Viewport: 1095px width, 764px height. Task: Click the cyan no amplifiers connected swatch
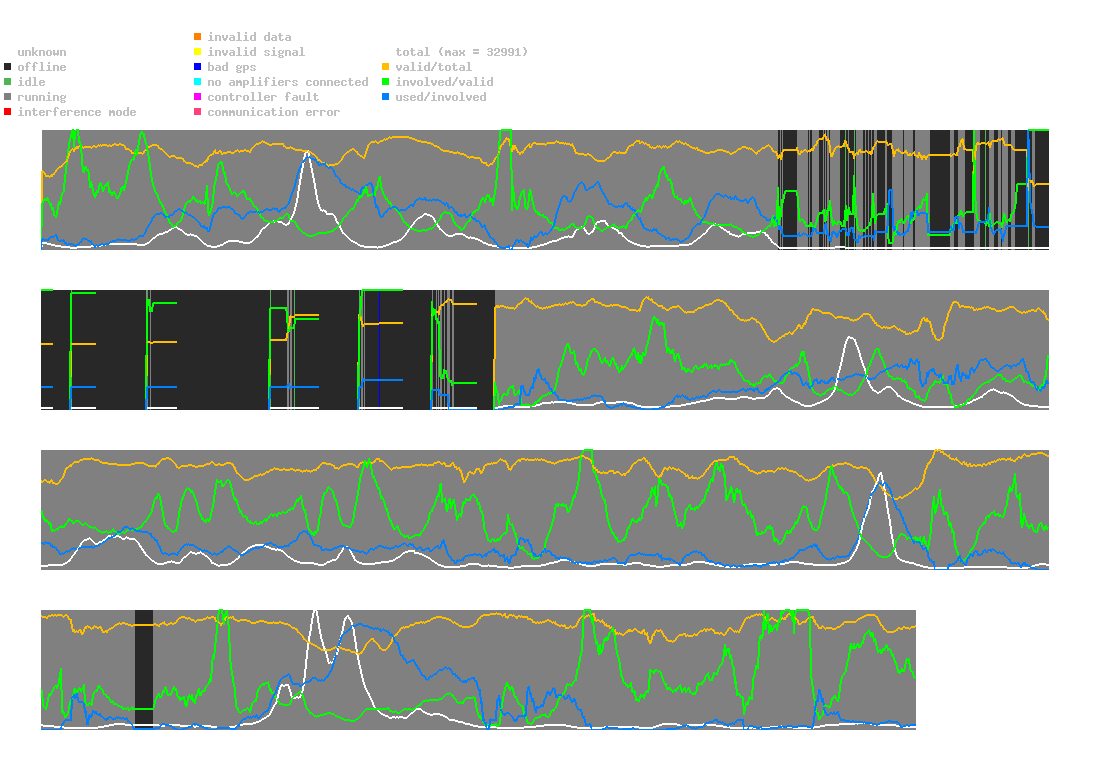(198, 82)
